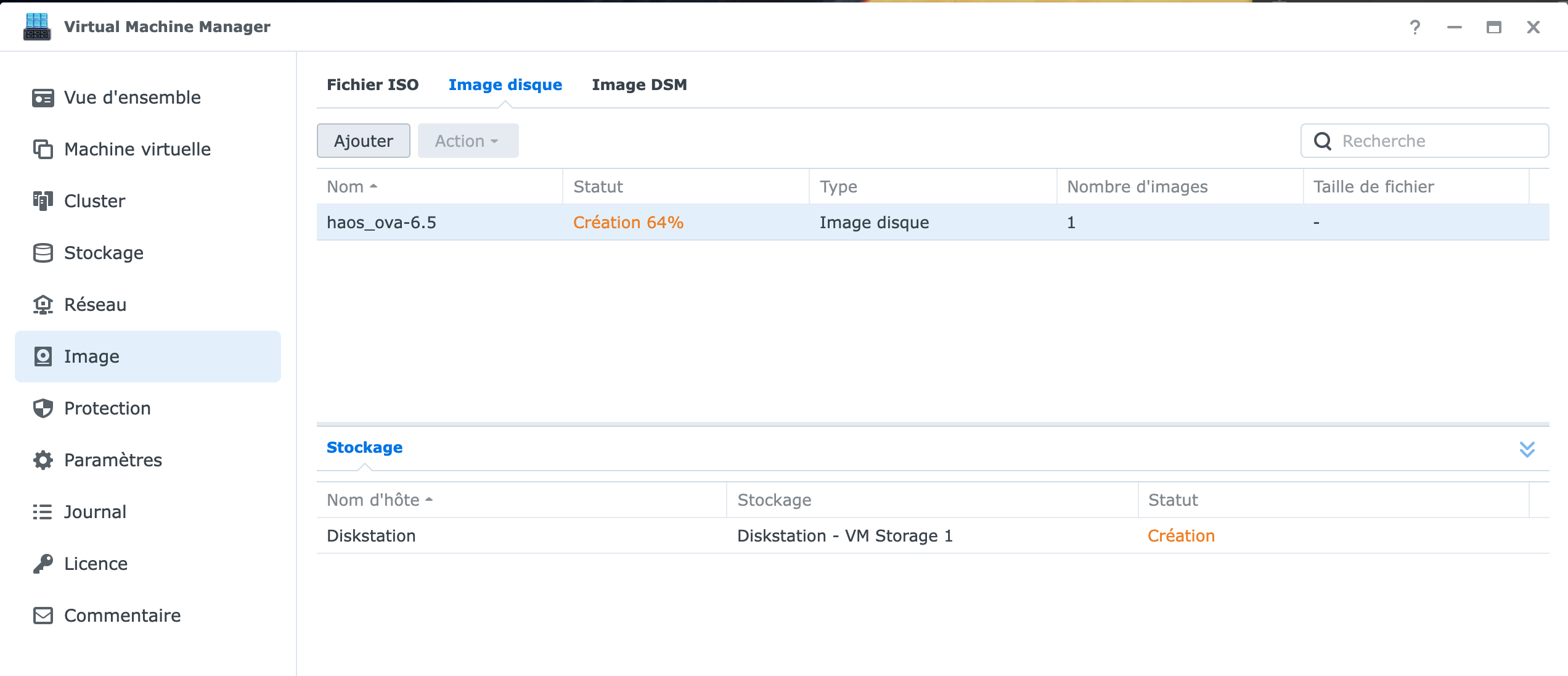Click the Journal list icon
The width and height of the screenshot is (1568, 676).
point(43,512)
